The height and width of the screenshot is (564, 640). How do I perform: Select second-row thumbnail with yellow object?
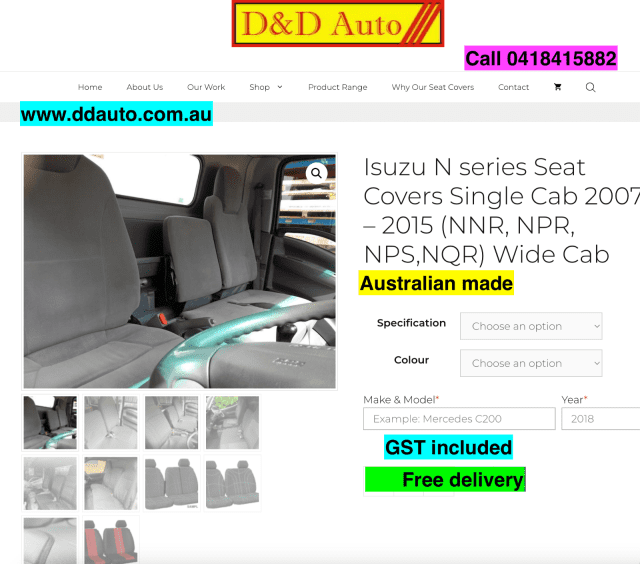[111, 483]
